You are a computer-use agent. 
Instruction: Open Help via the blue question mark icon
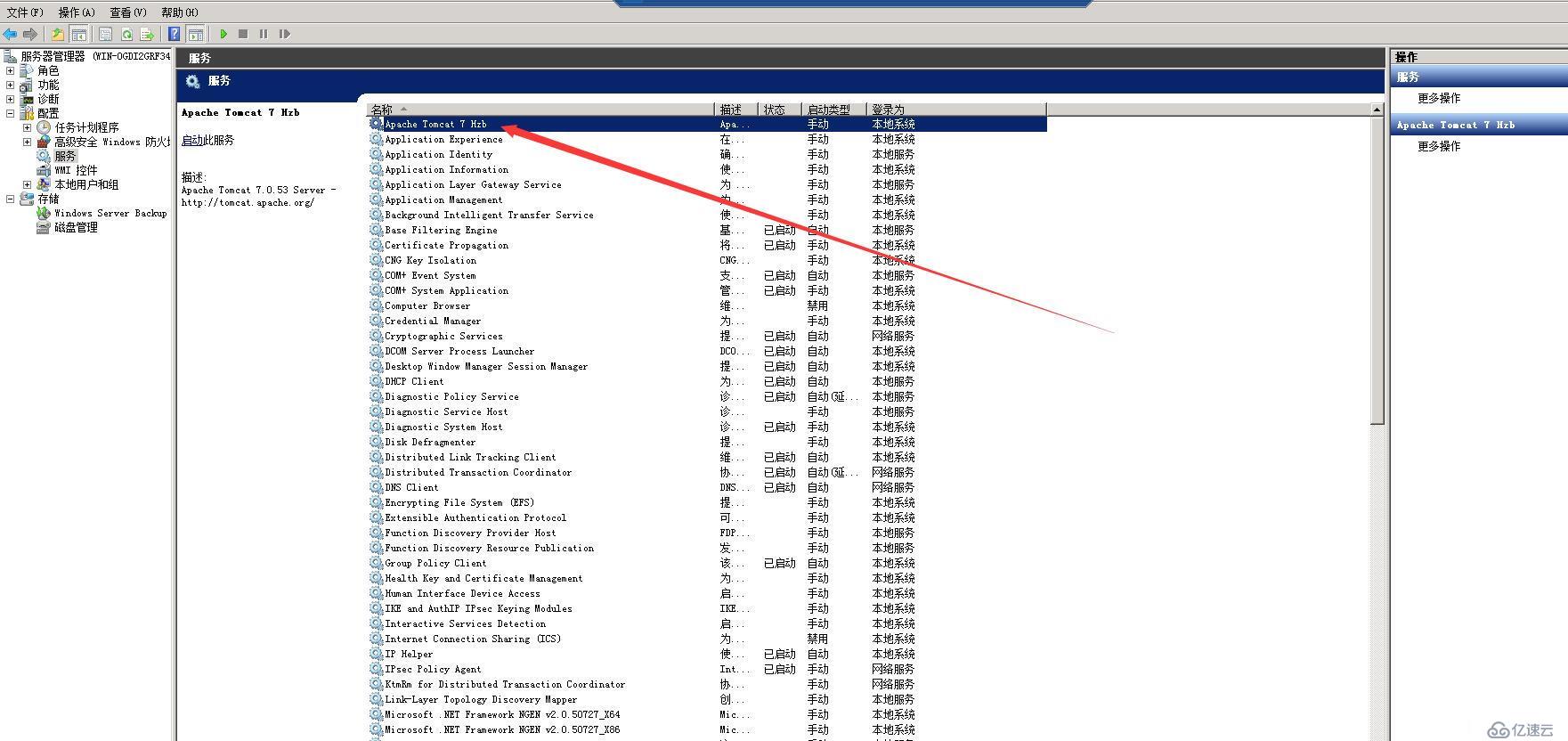[x=175, y=34]
